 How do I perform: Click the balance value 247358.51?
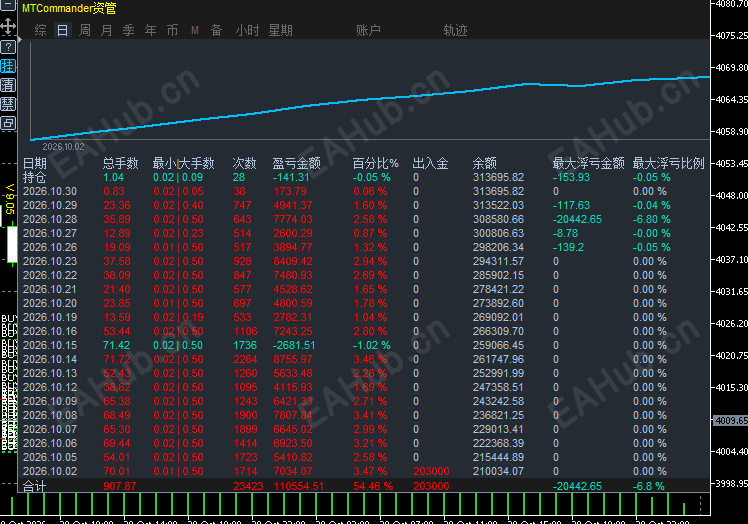[x=499, y=388]
